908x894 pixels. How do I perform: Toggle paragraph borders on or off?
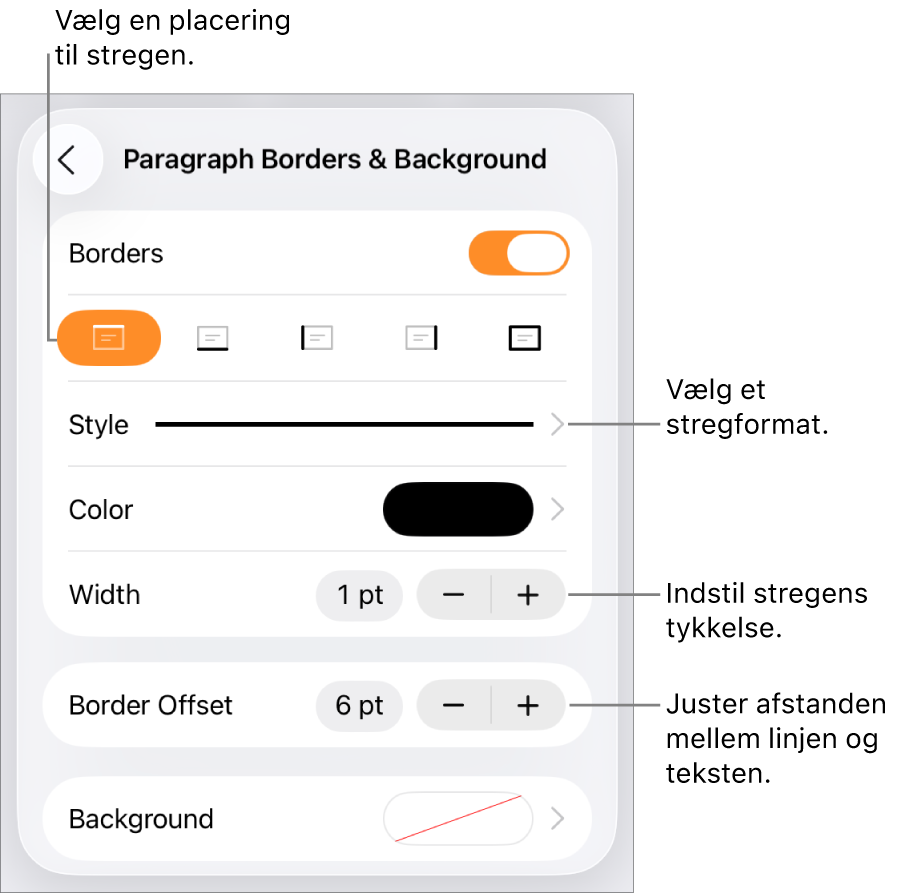click(x=518, y=253)
